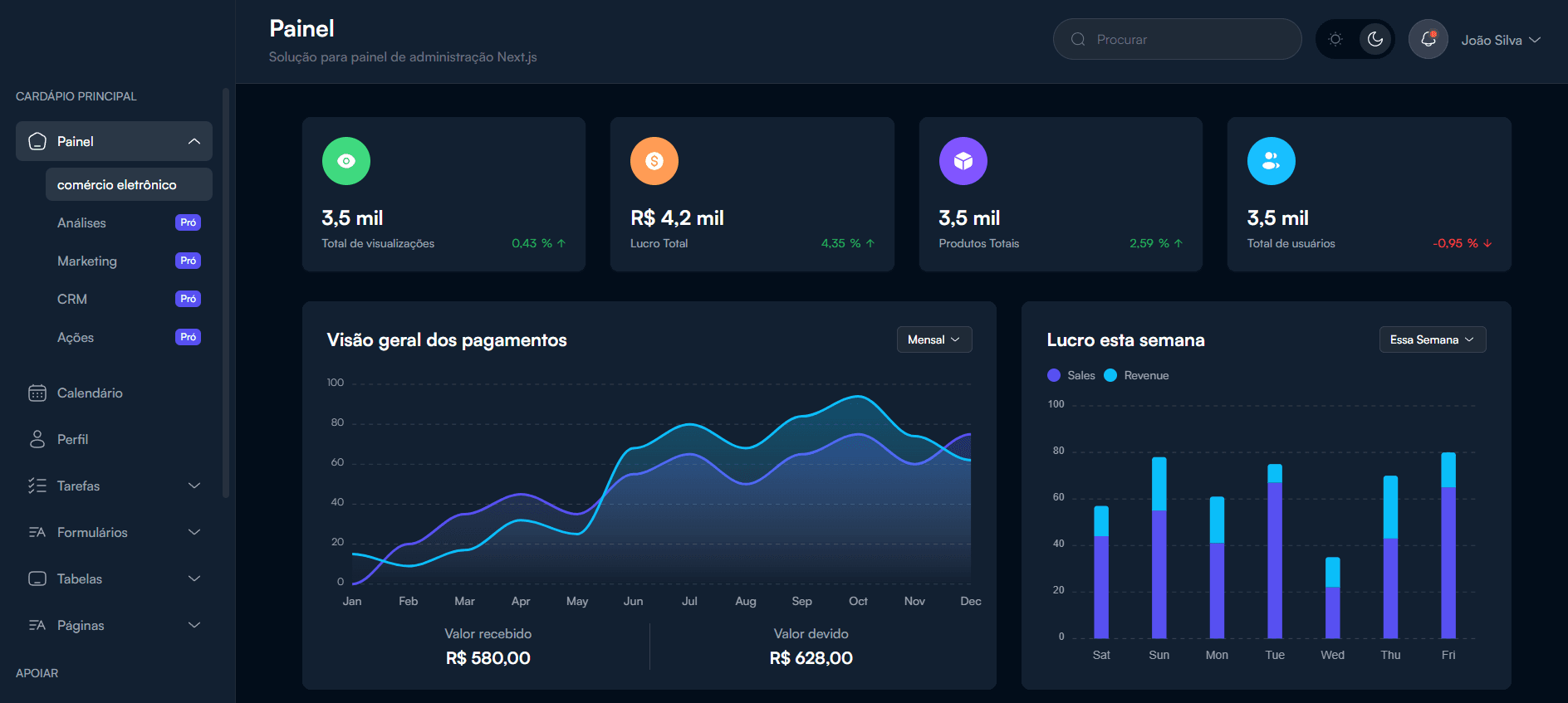The image size is (1568, 703).
Task: Go to Perfil page
Action: point(114,439)
